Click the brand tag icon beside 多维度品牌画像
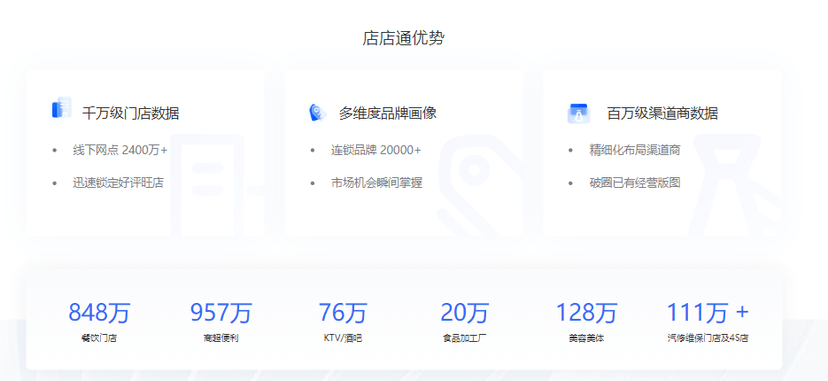This screenshot has height=381, width=828. pyautogui.click(x=318, y=112)
